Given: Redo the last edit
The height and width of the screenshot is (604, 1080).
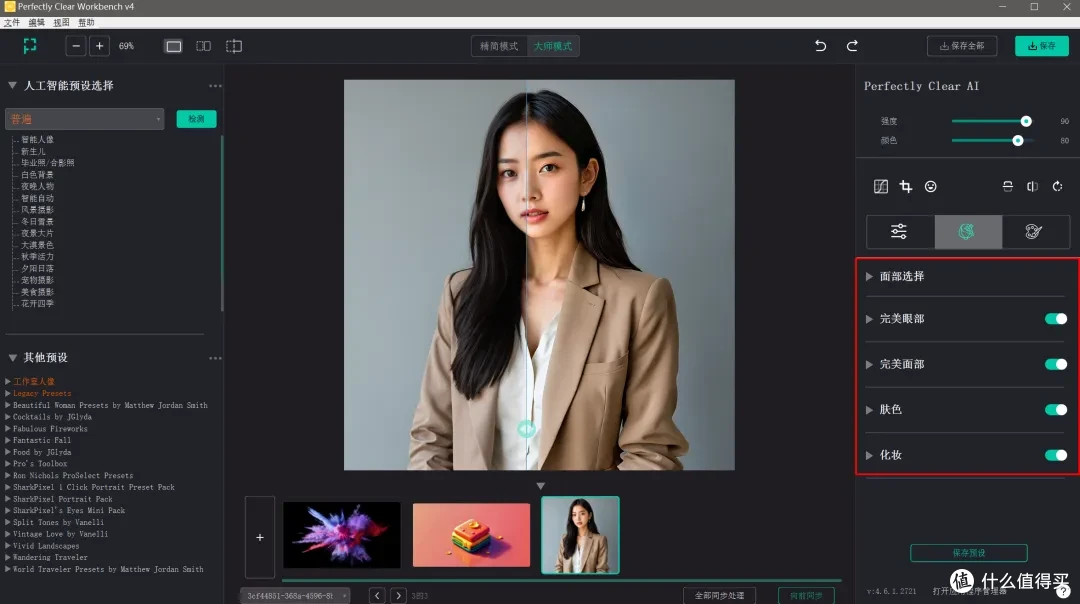Looking at the screenshot, I should [852, 46].
